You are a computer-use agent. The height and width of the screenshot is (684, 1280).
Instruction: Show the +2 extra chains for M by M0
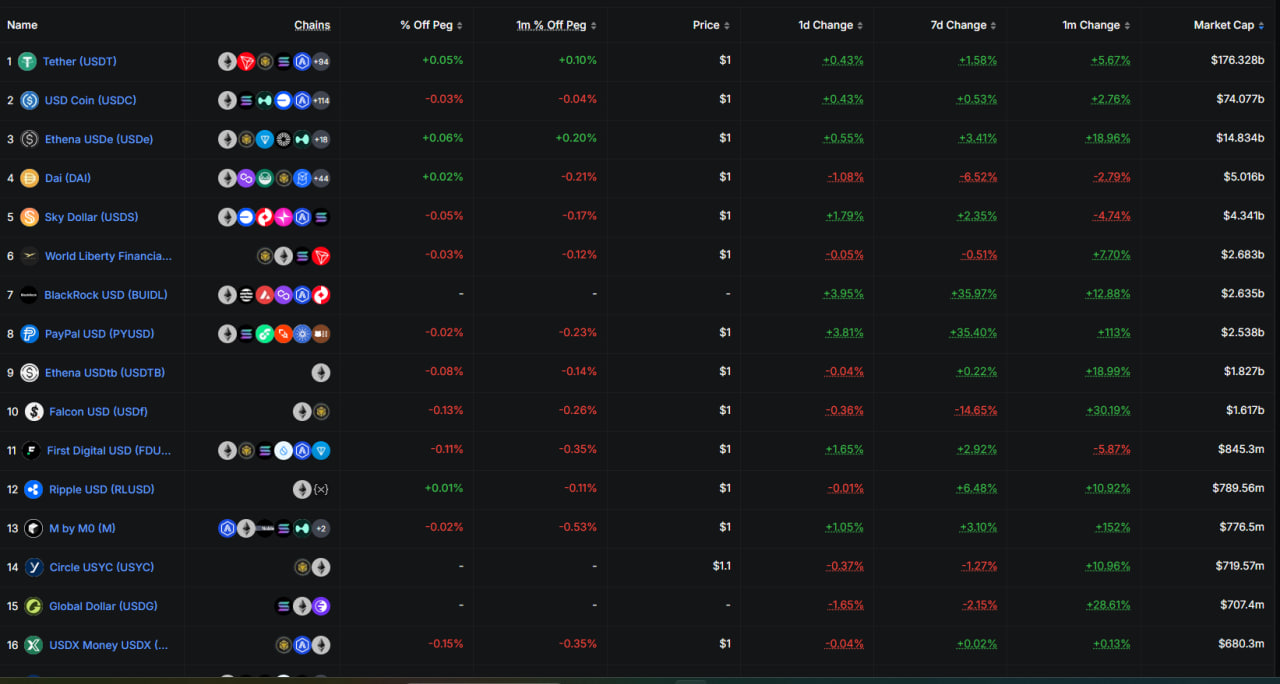click(x=321, y=528)
